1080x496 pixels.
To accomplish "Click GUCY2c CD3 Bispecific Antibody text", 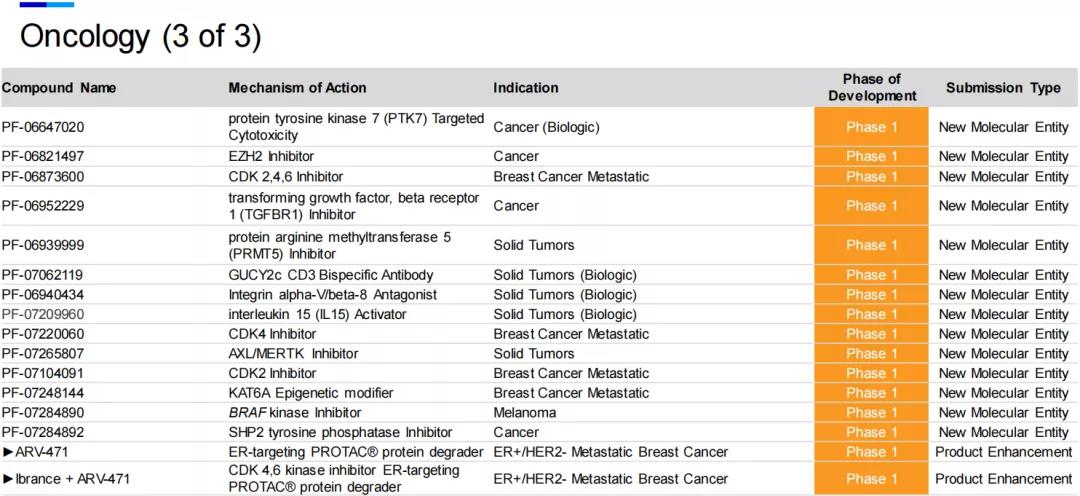I will (331, 275).
